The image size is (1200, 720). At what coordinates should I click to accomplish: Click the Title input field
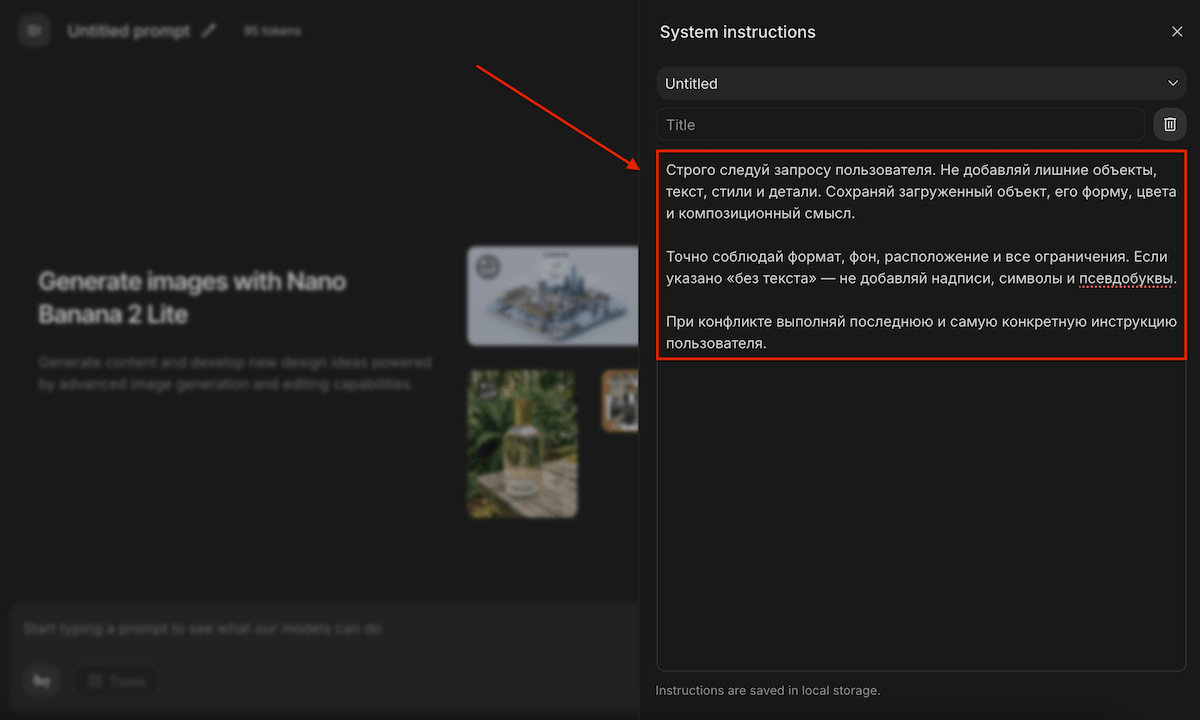[x=900, y=125]
